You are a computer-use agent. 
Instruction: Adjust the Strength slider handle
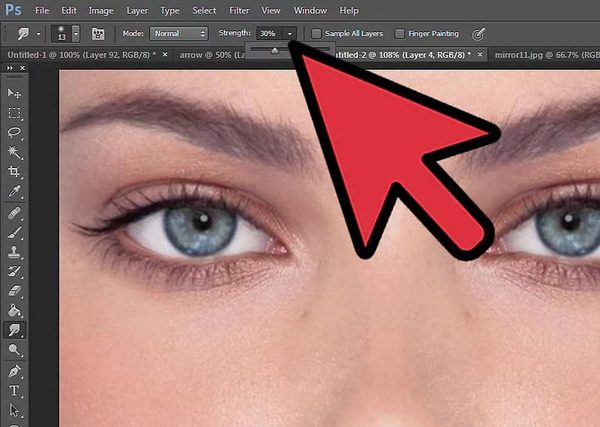(x=275, y=51)
